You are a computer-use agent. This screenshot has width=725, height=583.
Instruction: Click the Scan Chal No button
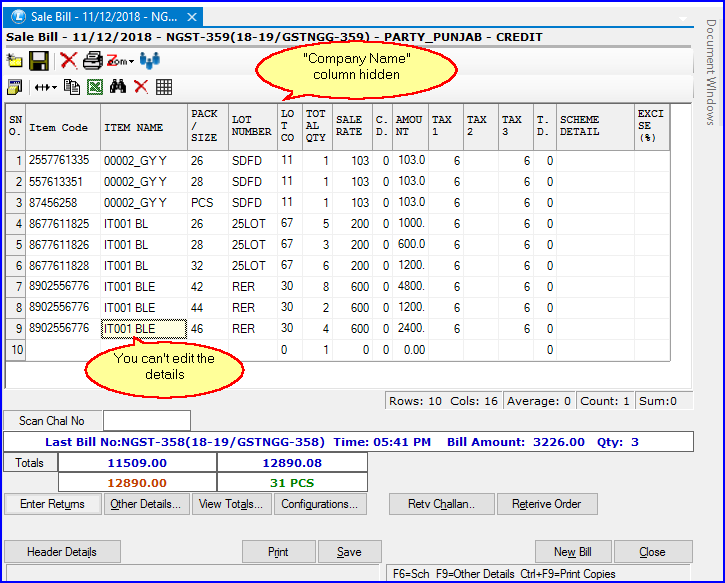52,421
